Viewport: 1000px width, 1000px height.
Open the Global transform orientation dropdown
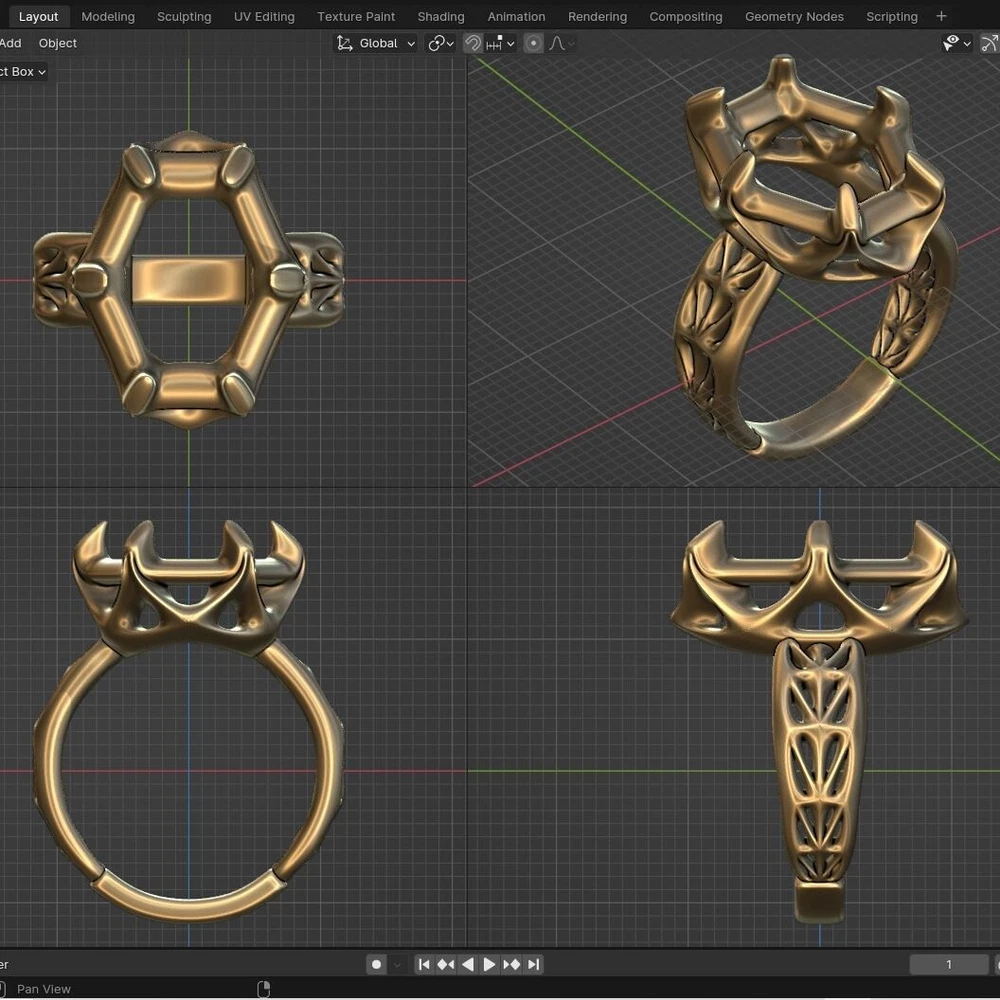(376, 43)
